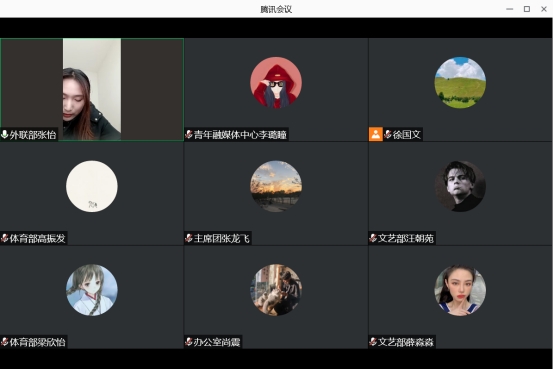The width and height of the screenshot is (554, 369).
Task: Click orange host icon next to 徐国文
Action: click(376, 134)
